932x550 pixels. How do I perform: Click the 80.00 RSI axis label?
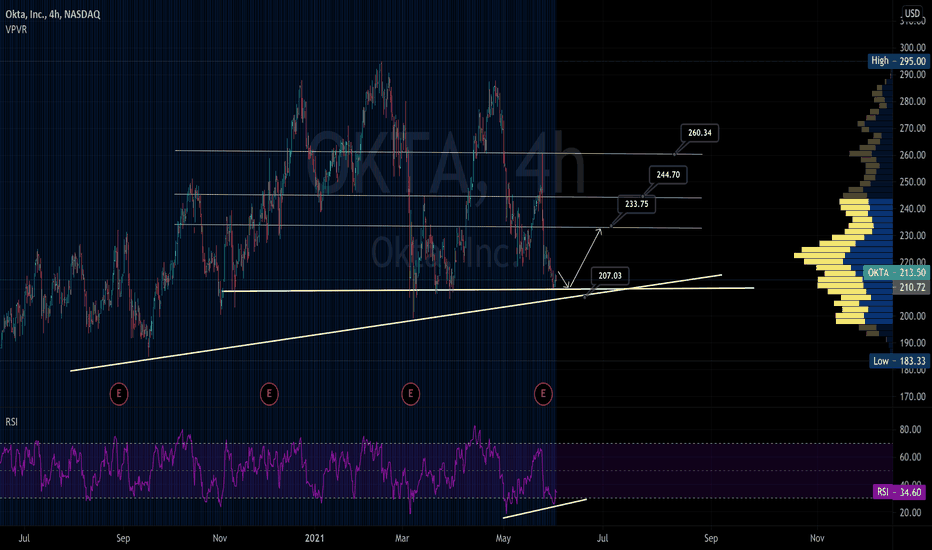point(911,429)
